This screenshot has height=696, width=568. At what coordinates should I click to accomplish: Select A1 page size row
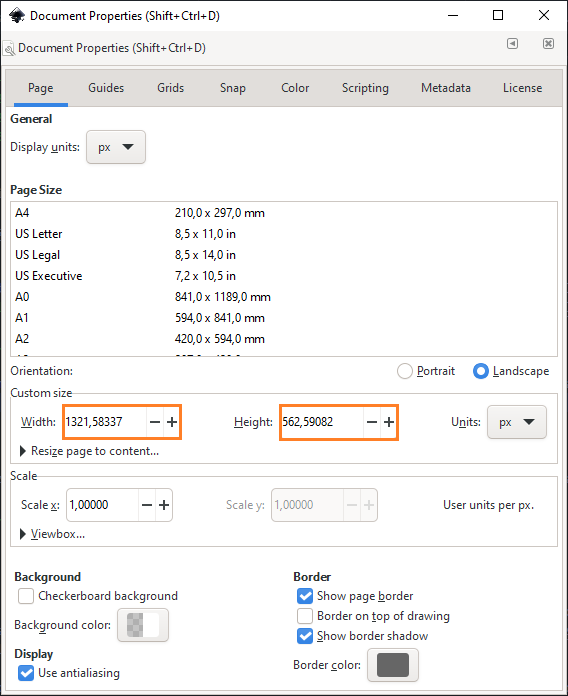(284, 318)
